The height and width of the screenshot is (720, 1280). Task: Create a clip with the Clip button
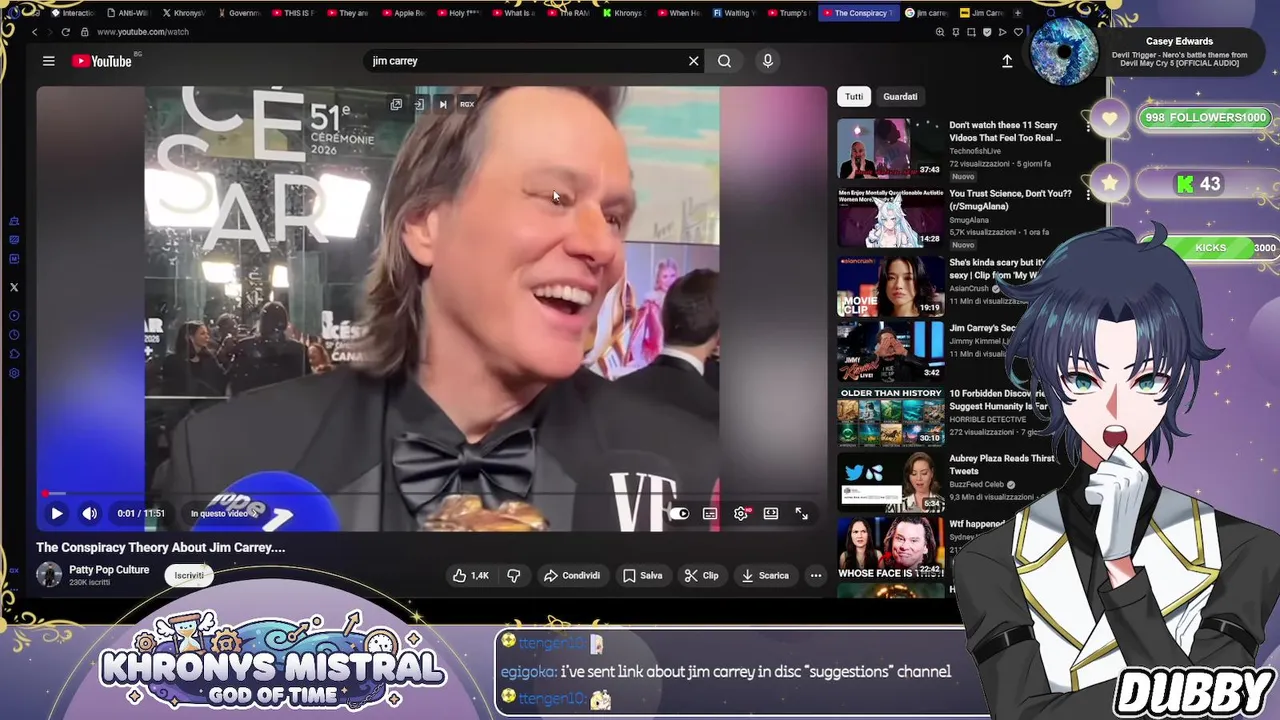701,575
